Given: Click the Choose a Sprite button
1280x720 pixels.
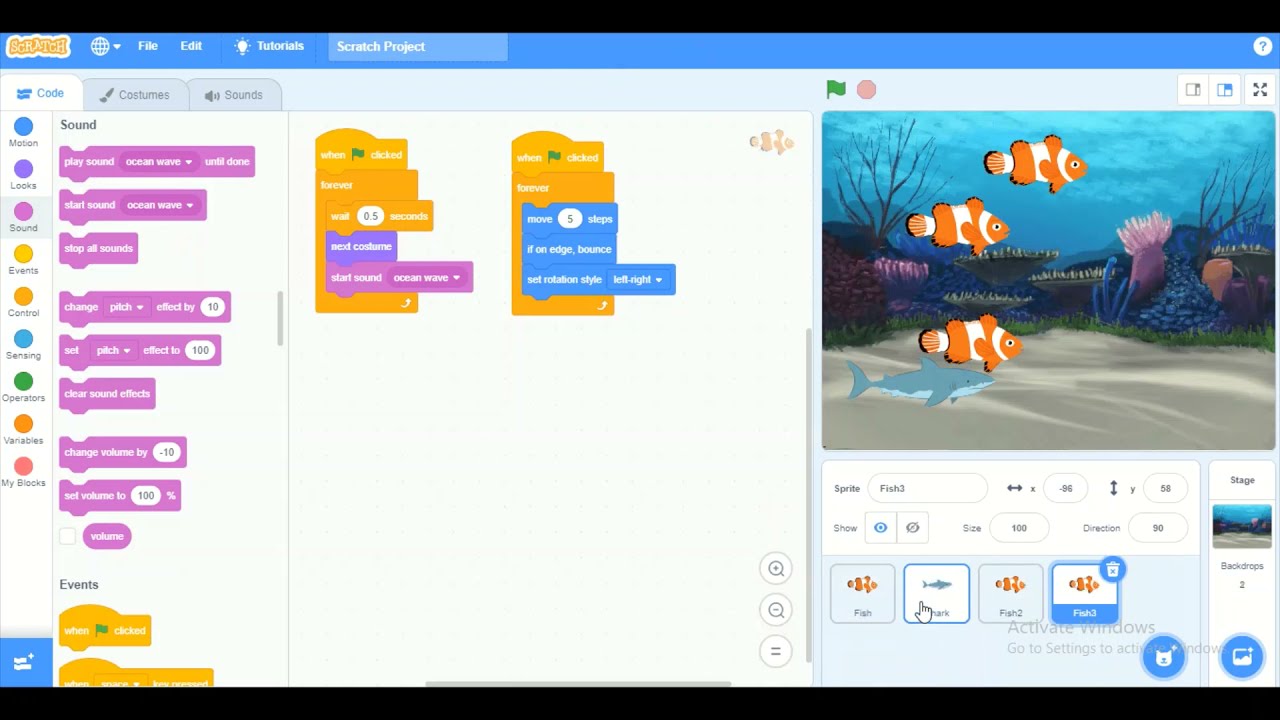Looking at the screenshot, I should click(1163, 657).
